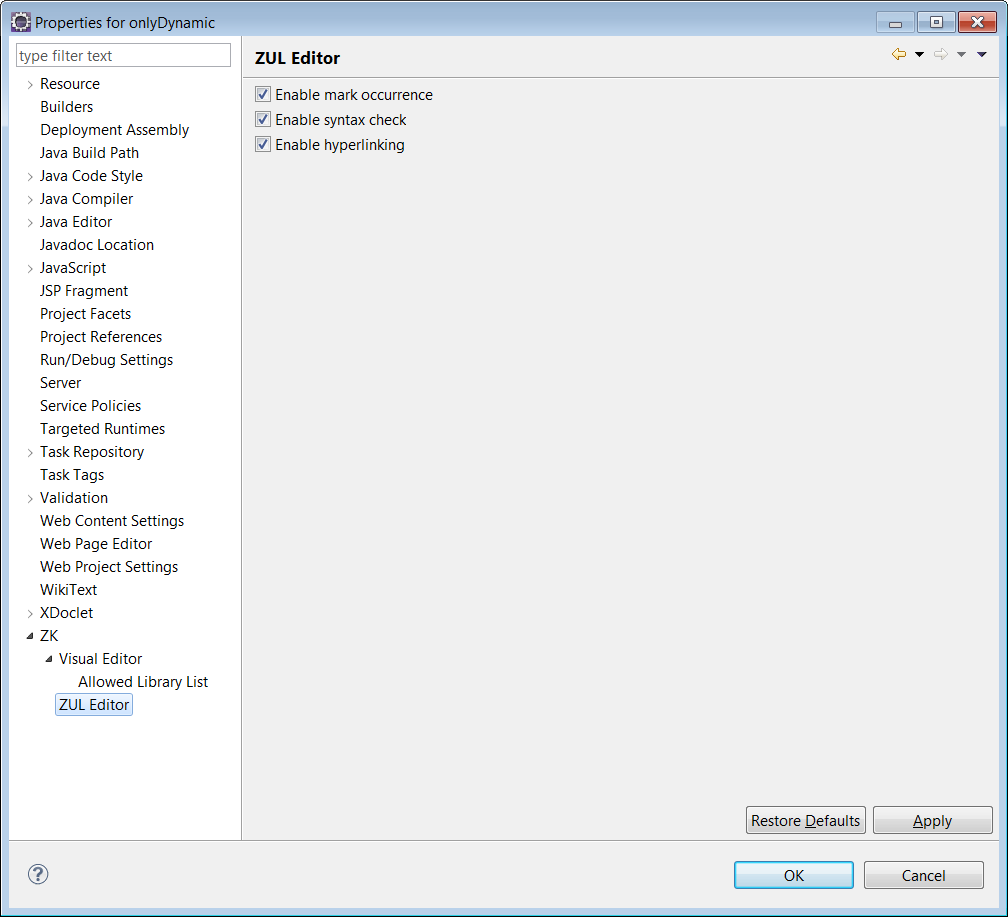Expand the JavaScript node
This screenshot has height=917, width=1008.
pos(30,268)
